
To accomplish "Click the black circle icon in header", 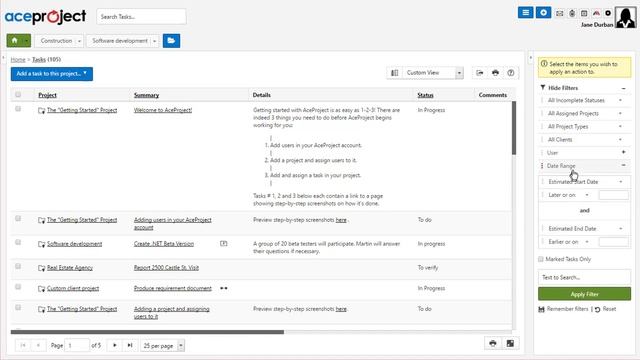I will click(608, 13).
